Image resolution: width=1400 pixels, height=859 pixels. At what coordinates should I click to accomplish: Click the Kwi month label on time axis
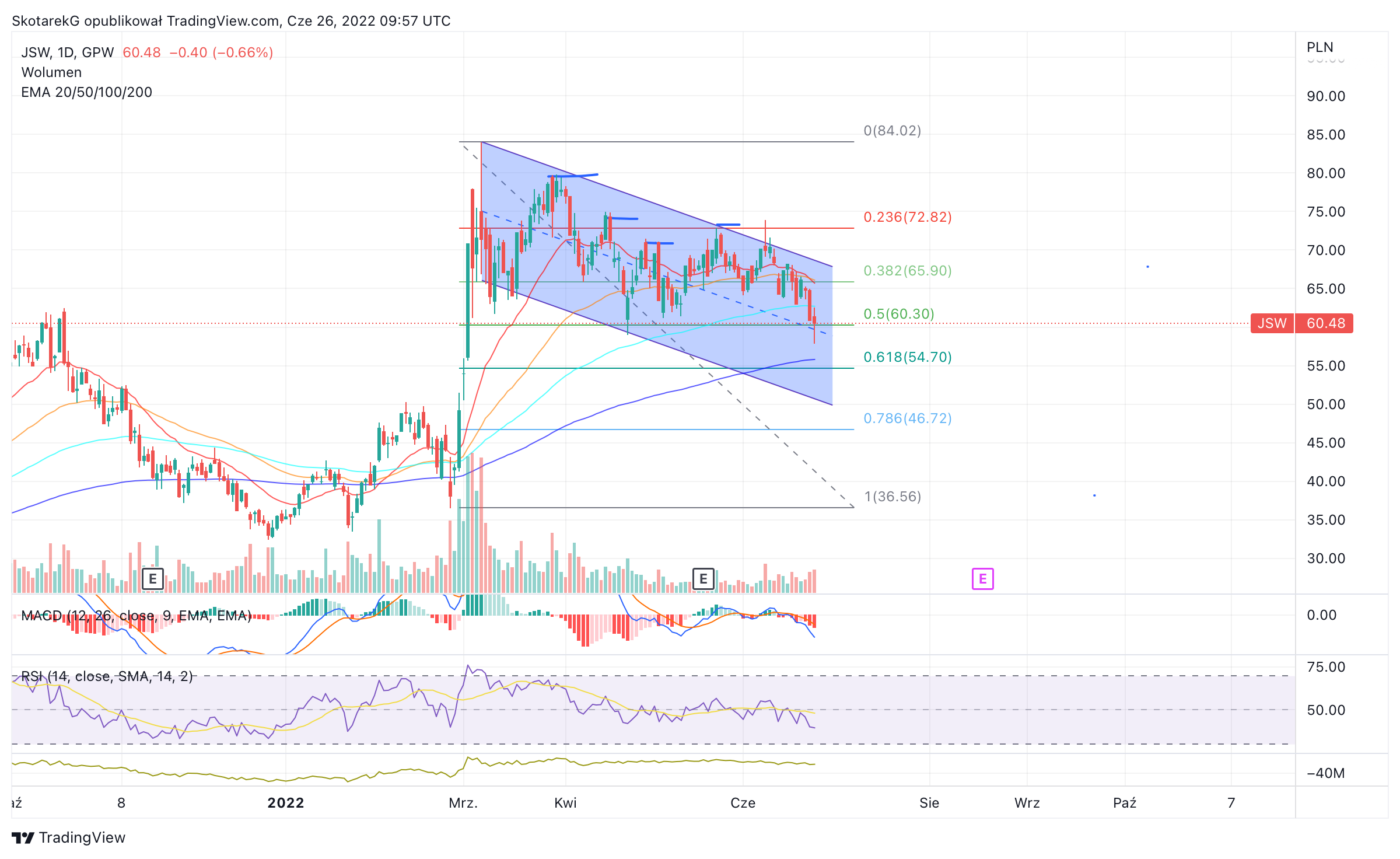click(565, 803)
